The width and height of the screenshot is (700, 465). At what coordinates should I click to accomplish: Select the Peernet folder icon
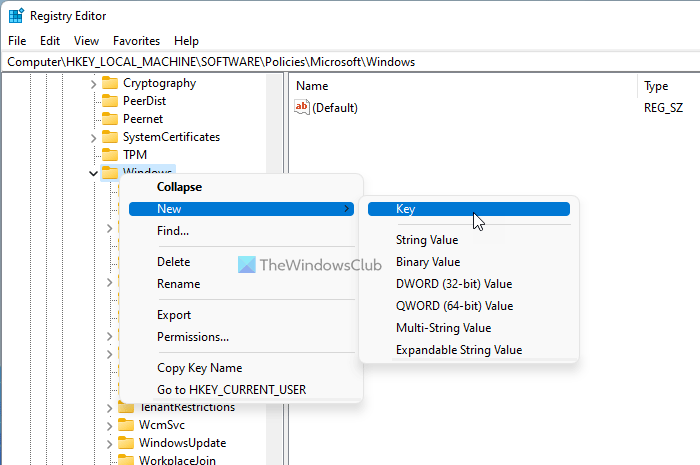point(110,119)
